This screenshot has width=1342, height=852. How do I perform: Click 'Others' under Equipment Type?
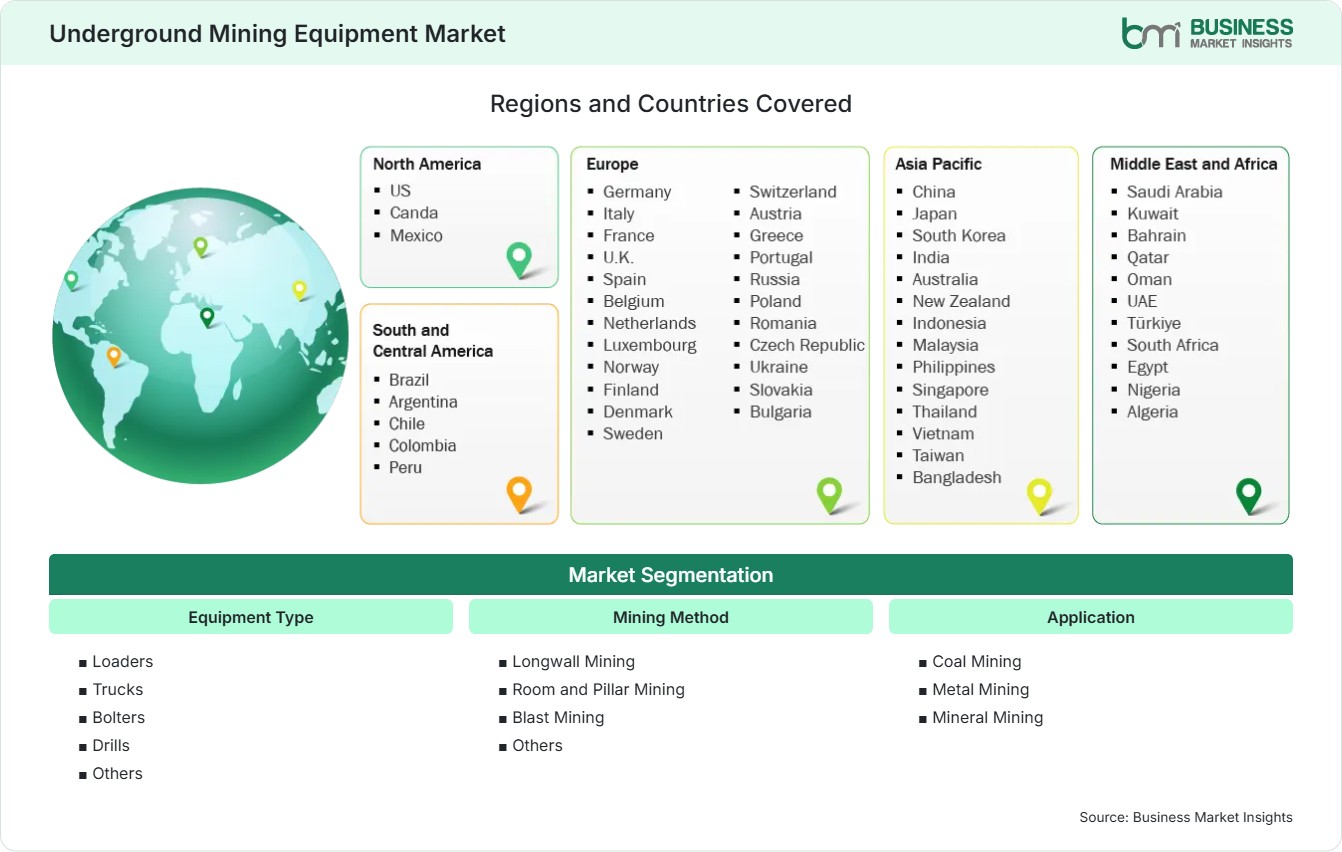pyautogui.click(x=118, y=774)
